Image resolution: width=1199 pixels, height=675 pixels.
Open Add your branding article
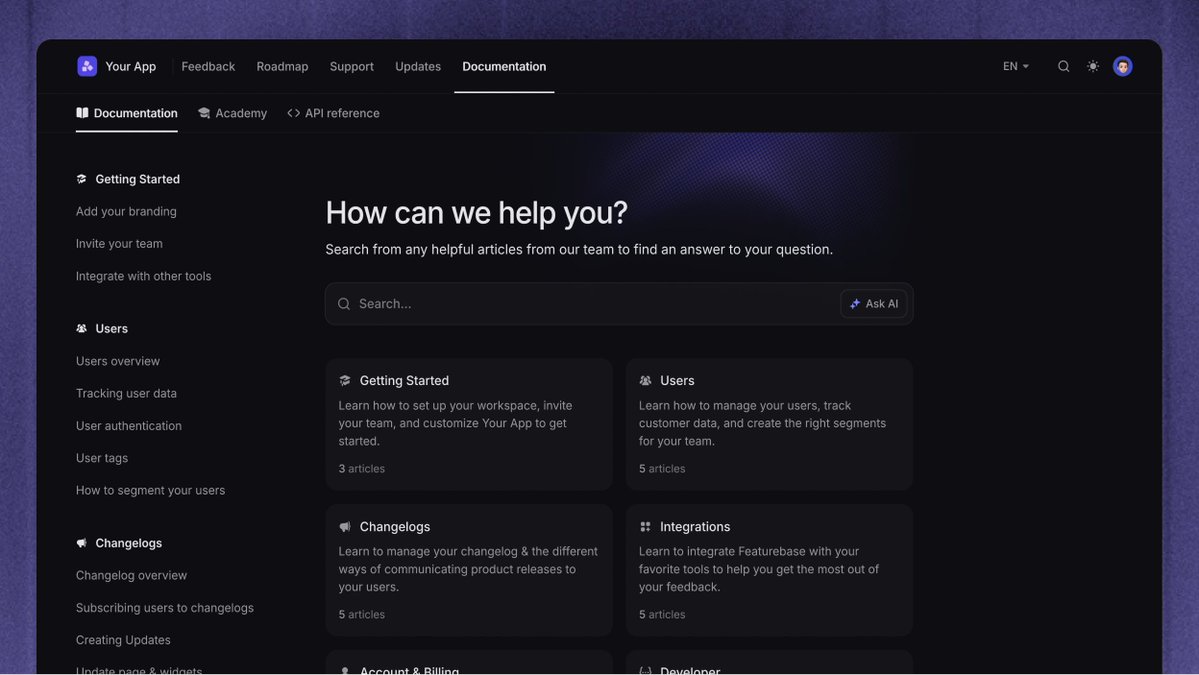(x=126, y=212)
